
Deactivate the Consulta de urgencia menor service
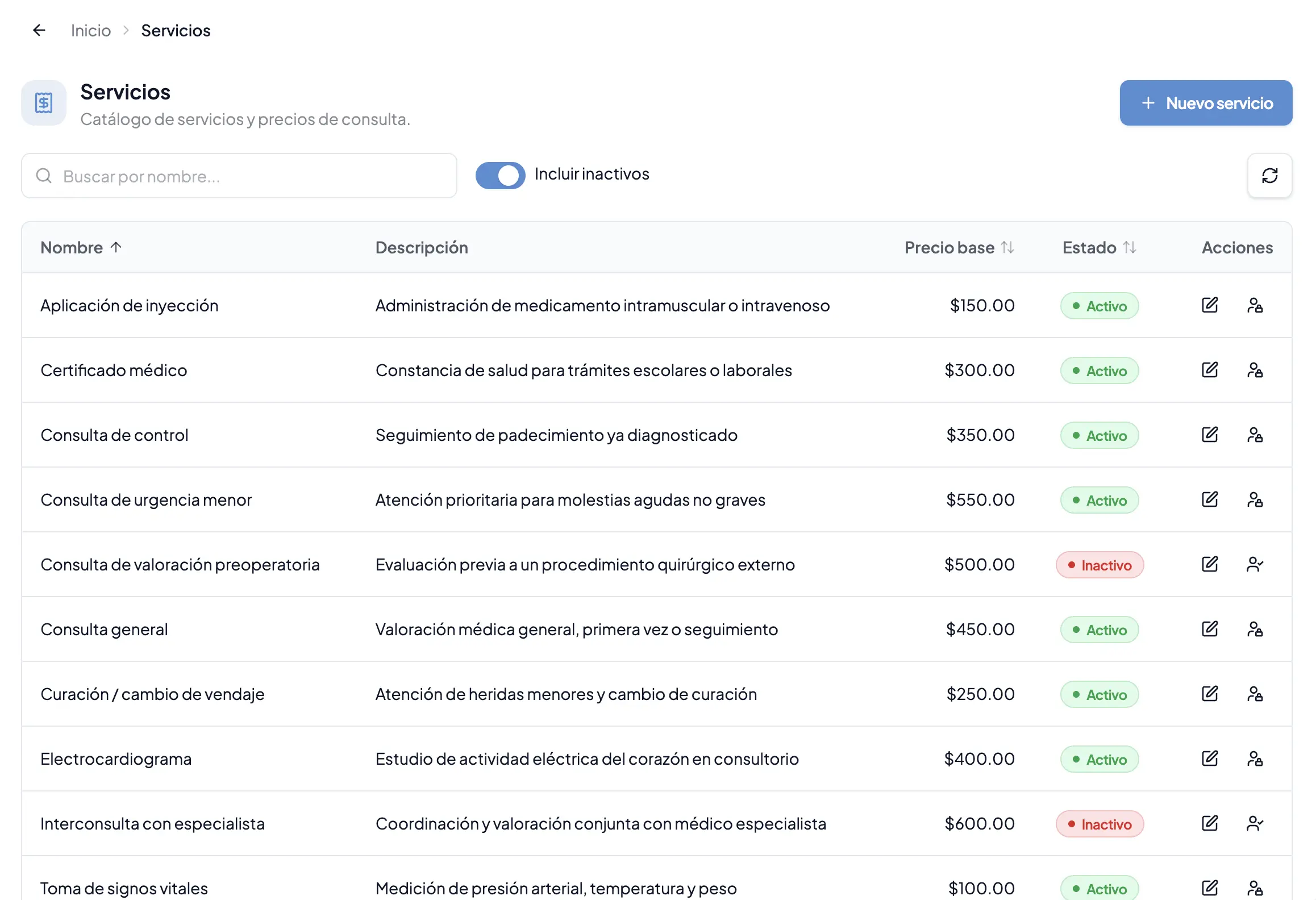click(x=1255, y=499)
